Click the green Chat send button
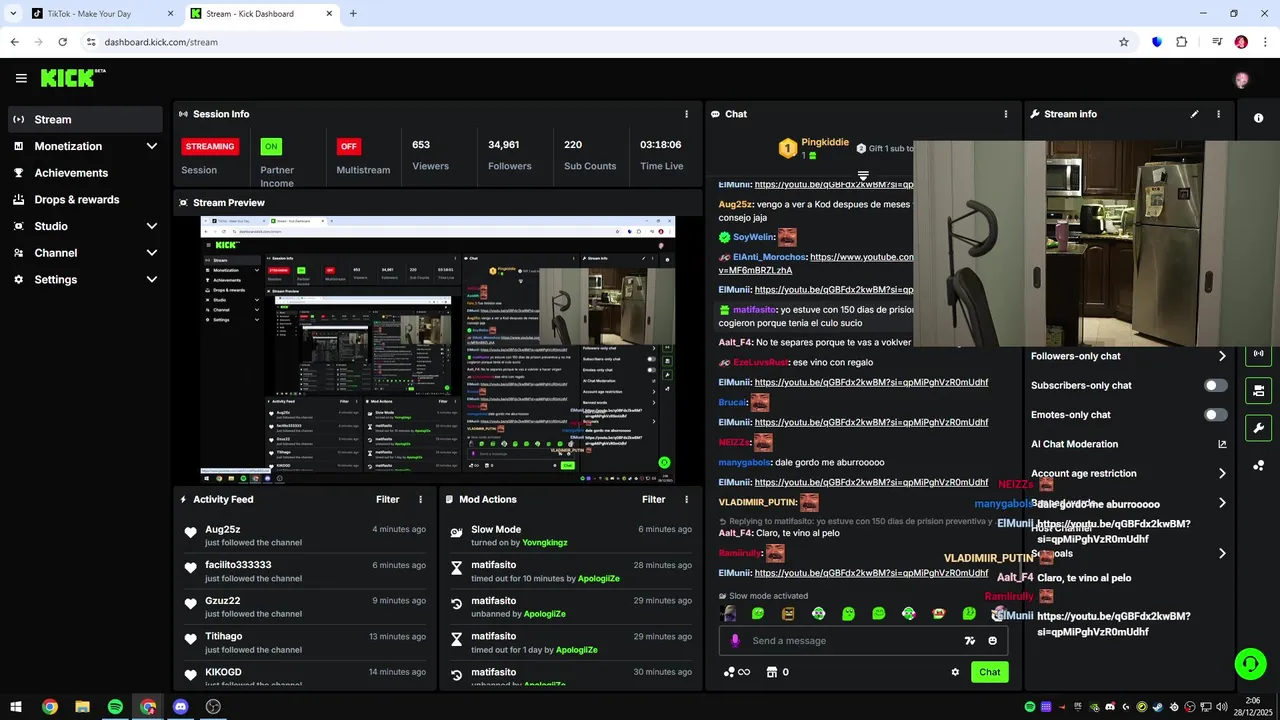 point(989,672)
